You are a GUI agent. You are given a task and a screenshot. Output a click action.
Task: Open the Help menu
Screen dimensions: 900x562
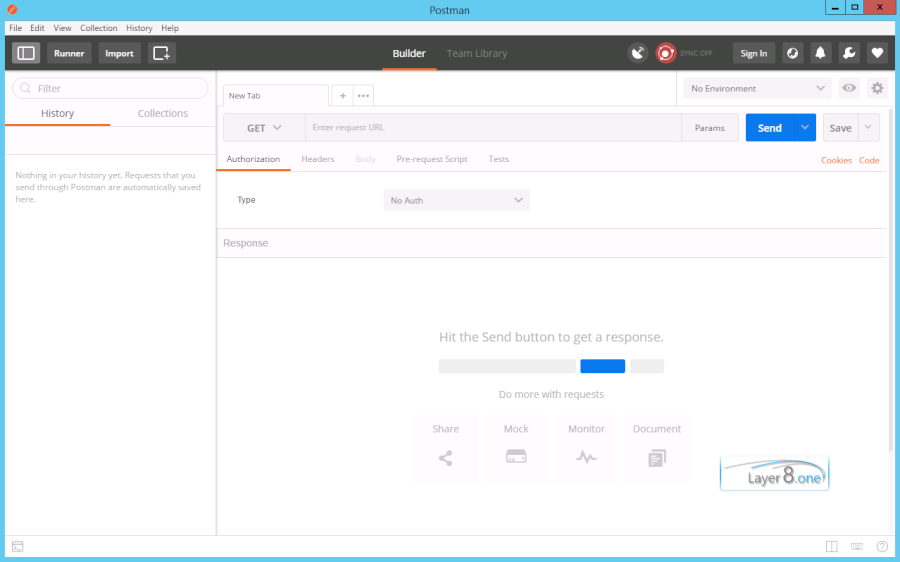[170, 28]
